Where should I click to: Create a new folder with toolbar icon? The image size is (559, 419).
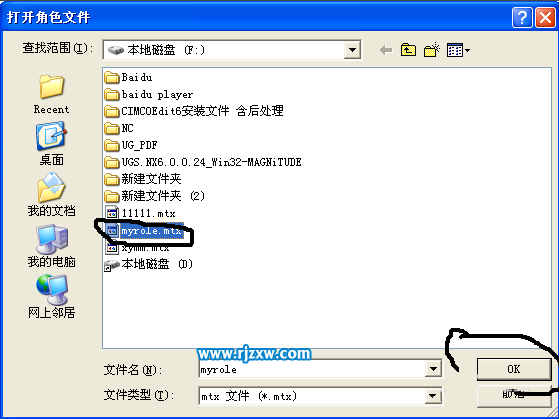click(432, 50)
